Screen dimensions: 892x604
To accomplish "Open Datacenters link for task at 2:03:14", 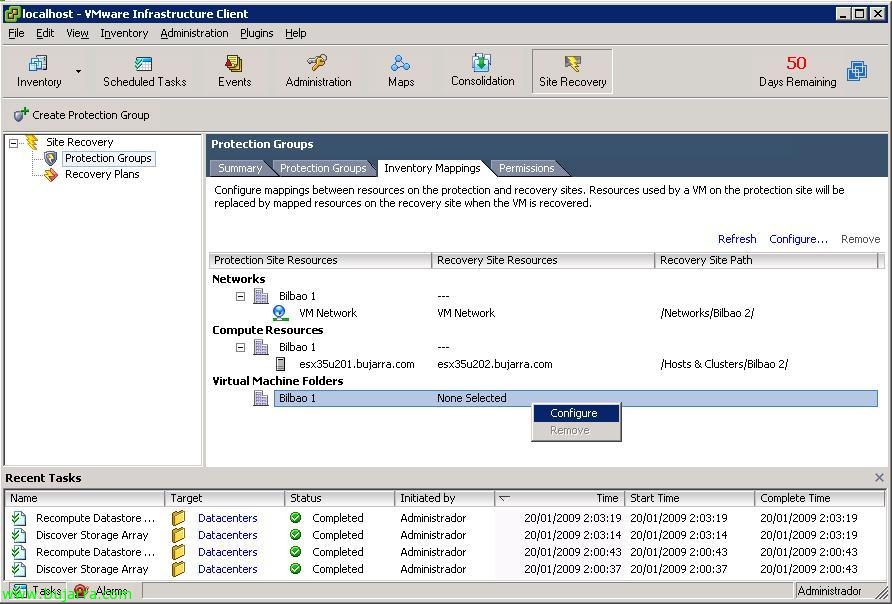I will click(x=228, y=535).
